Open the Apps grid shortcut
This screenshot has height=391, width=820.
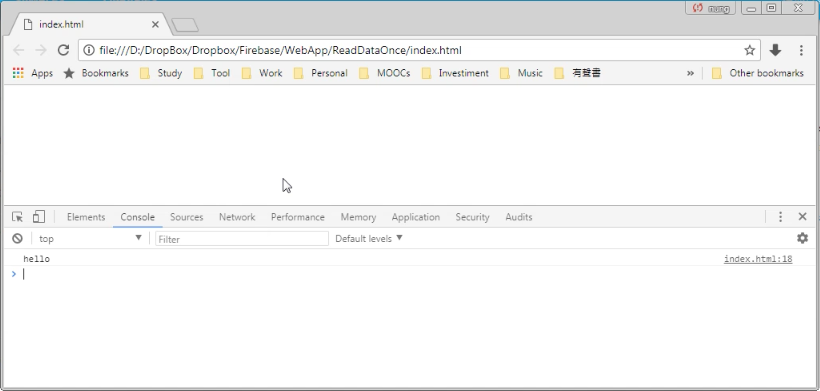point(32,73)
